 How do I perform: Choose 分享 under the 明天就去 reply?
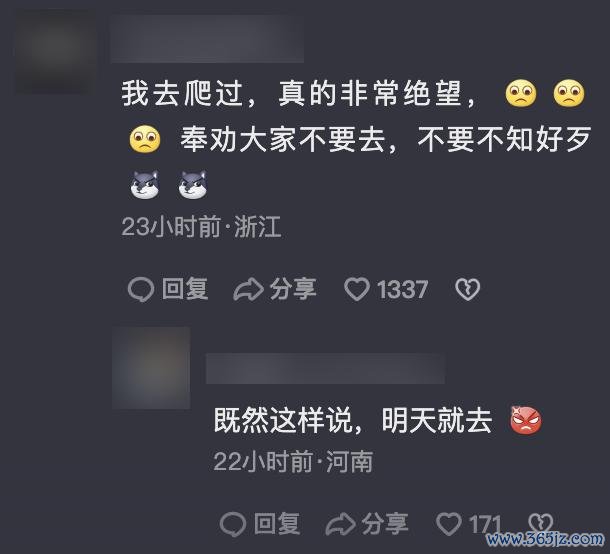385,524
